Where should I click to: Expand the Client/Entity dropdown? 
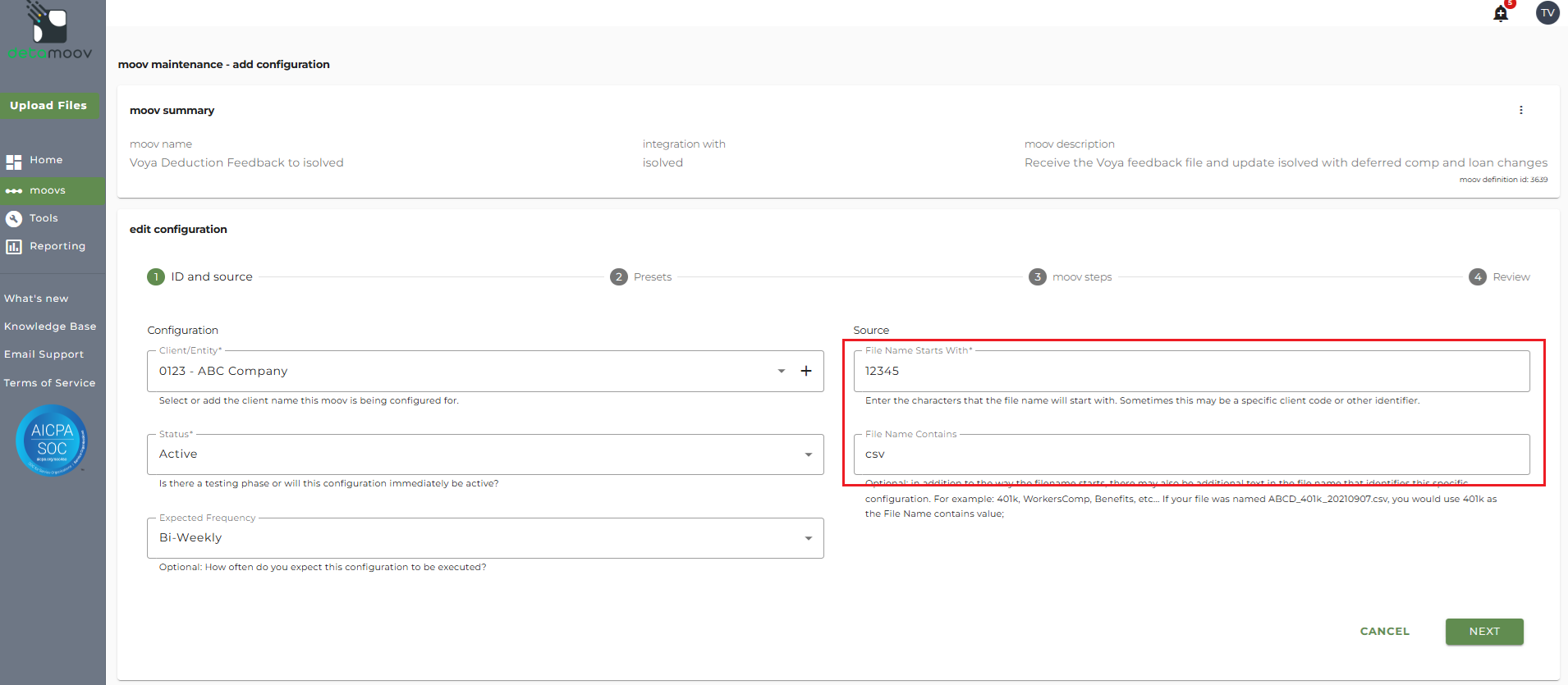pyautogui.click(x=781, y=371)
